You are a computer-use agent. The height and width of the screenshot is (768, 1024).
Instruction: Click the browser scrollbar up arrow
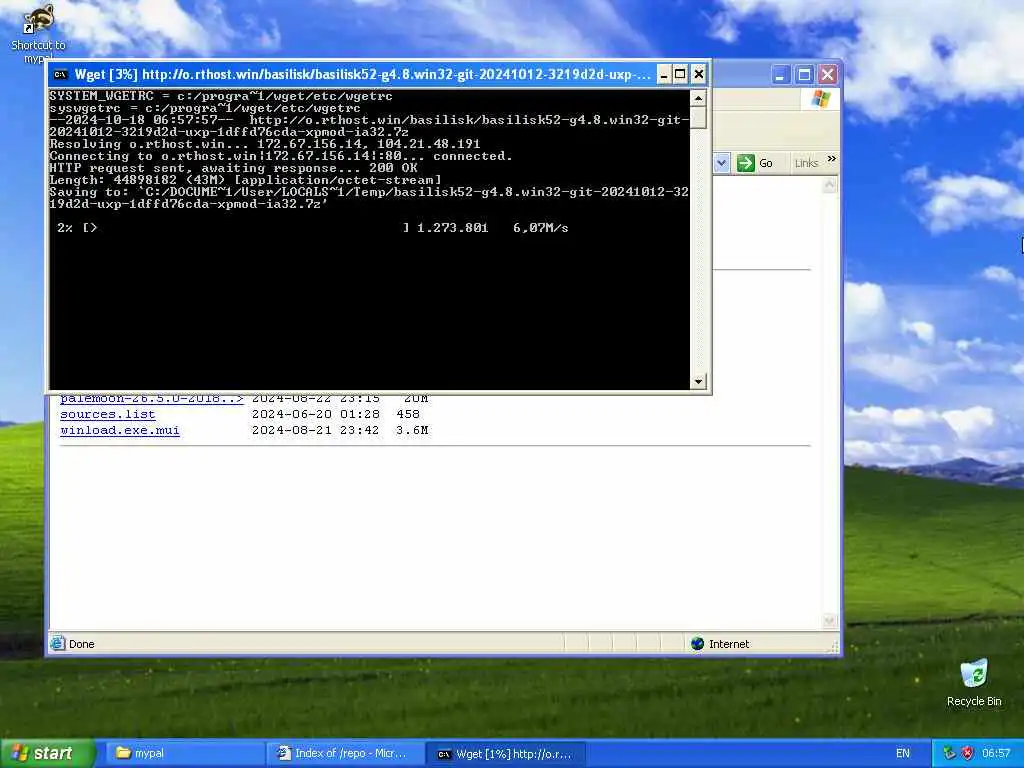pos(829,185)
